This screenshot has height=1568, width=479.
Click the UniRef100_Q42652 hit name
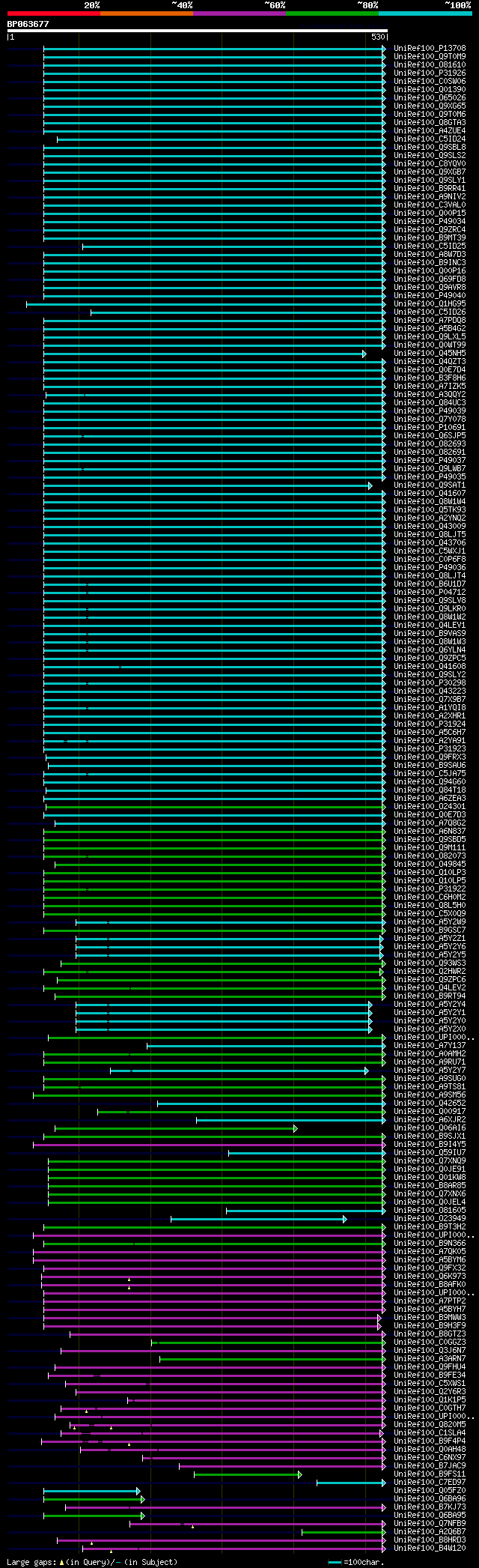point(430,1104)
